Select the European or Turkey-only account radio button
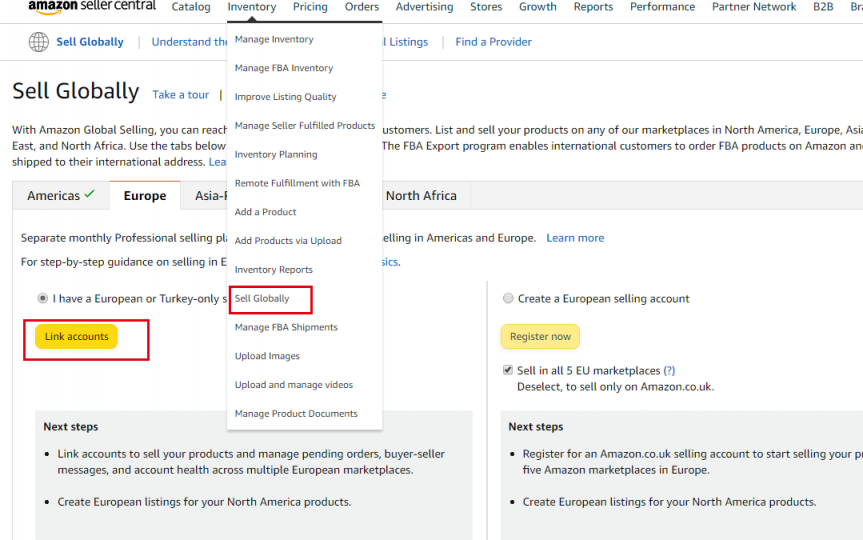 coord(42,298)
